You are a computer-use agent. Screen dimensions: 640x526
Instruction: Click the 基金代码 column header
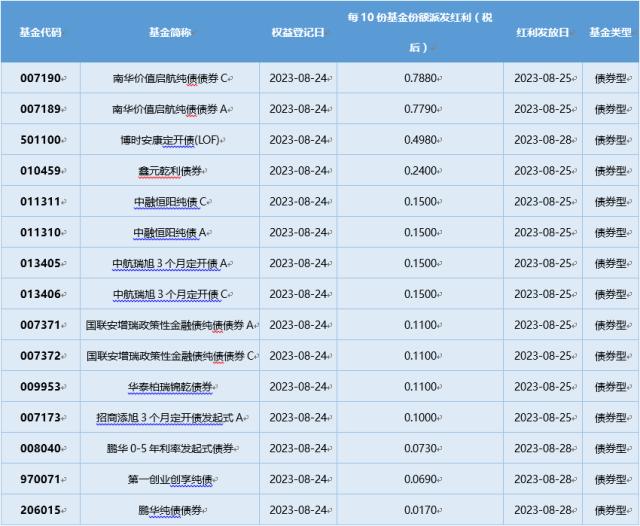pos(40,32)
